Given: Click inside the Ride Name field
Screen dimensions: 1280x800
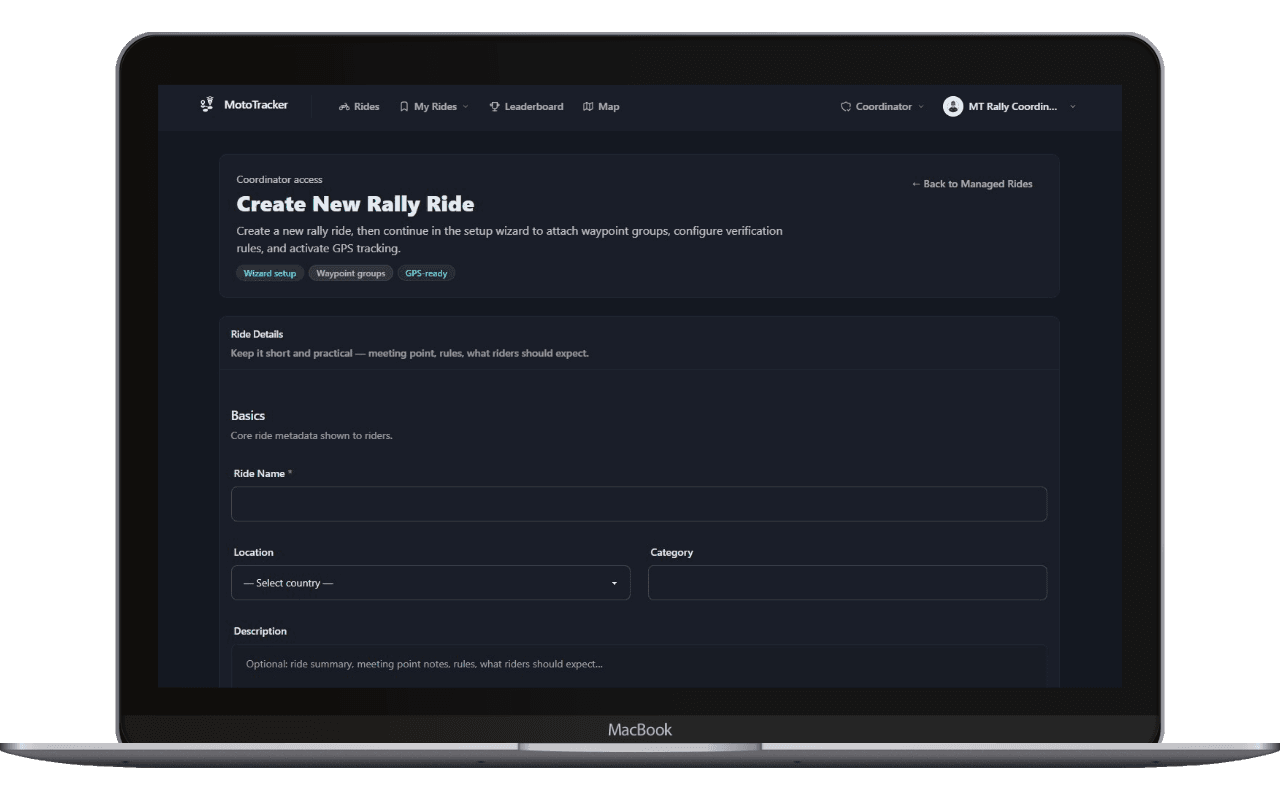Looking at the screenshot, I should 638,503.
